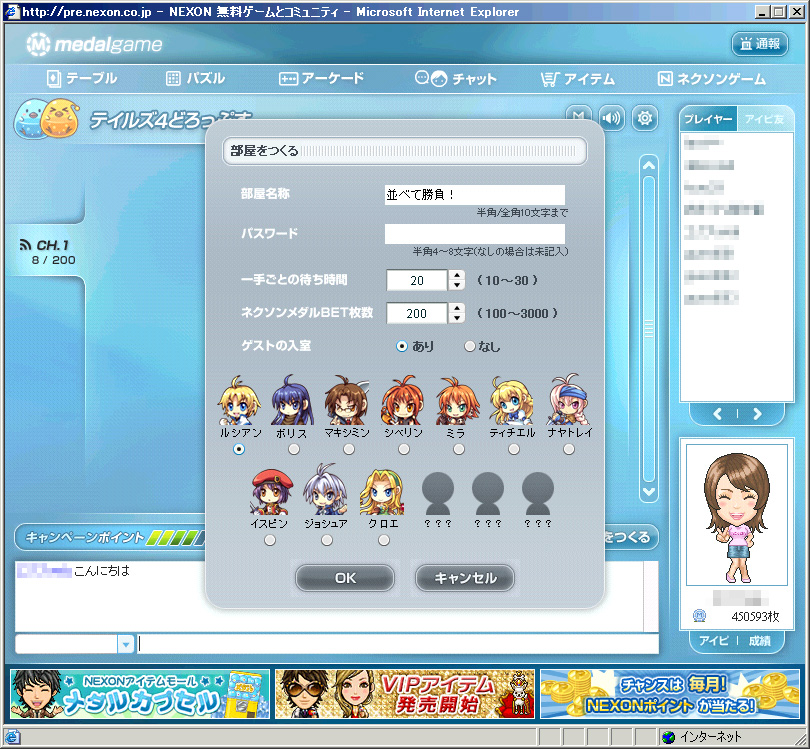Select the ボリス character radio button
810x749 pixels.
pos(294,449)
